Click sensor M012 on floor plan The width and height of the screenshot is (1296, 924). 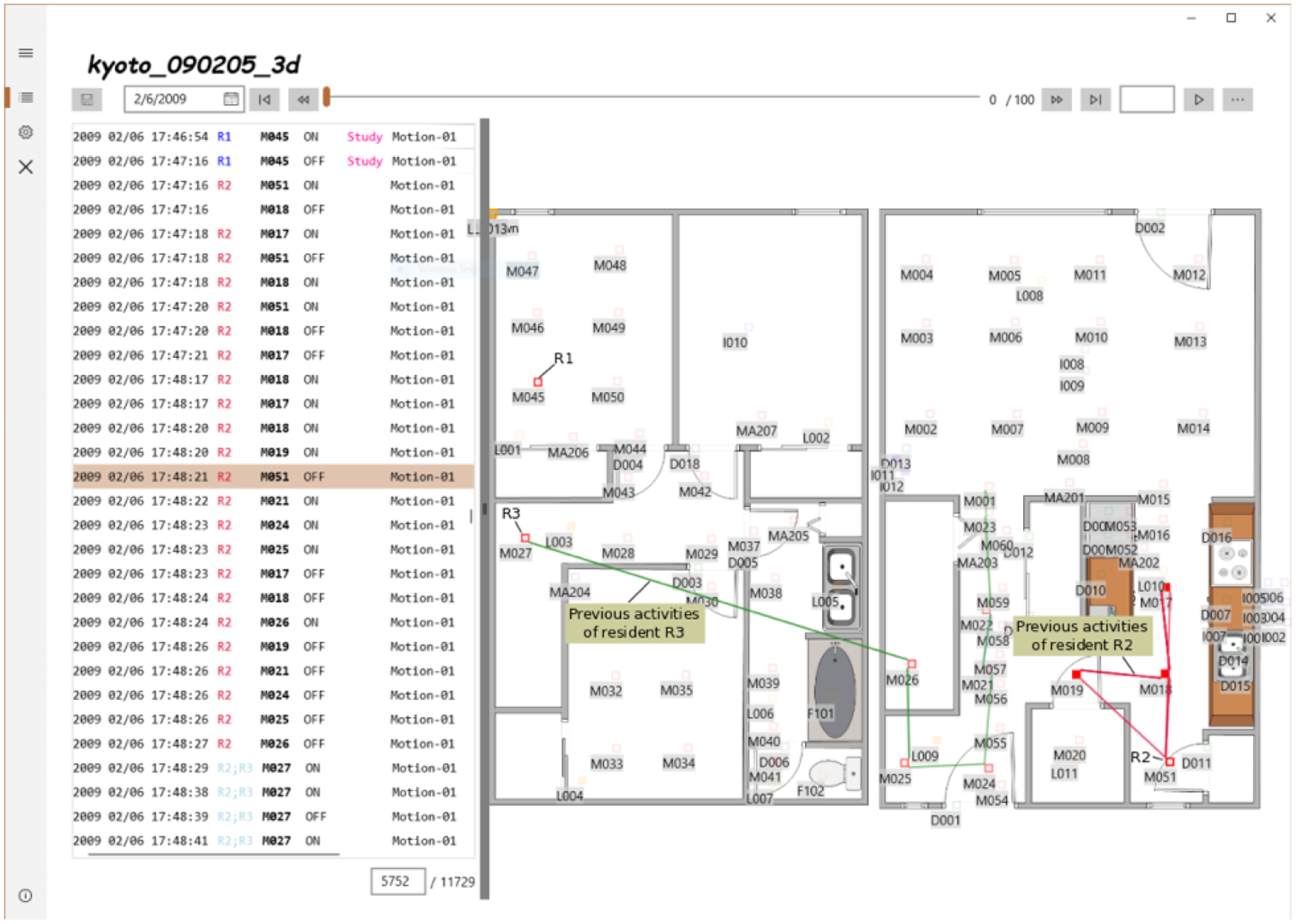coord(1189,275)
